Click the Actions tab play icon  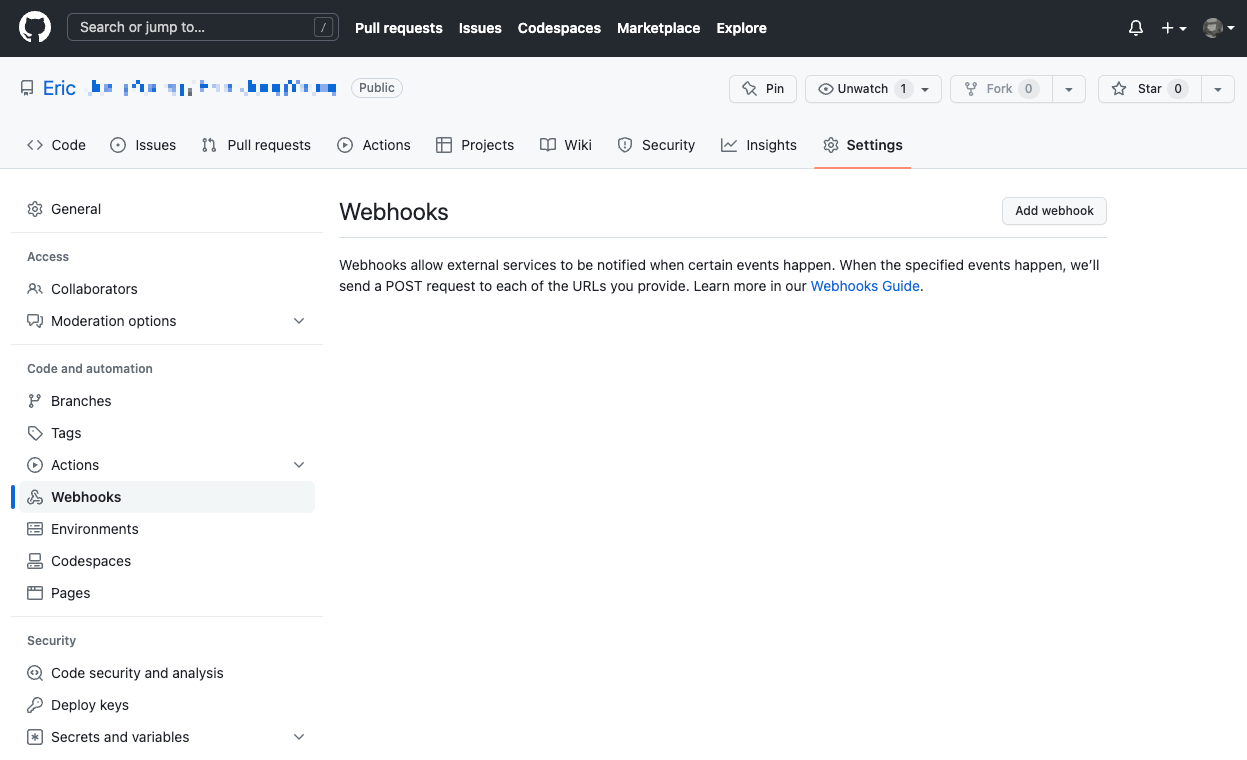pos(345,145)
